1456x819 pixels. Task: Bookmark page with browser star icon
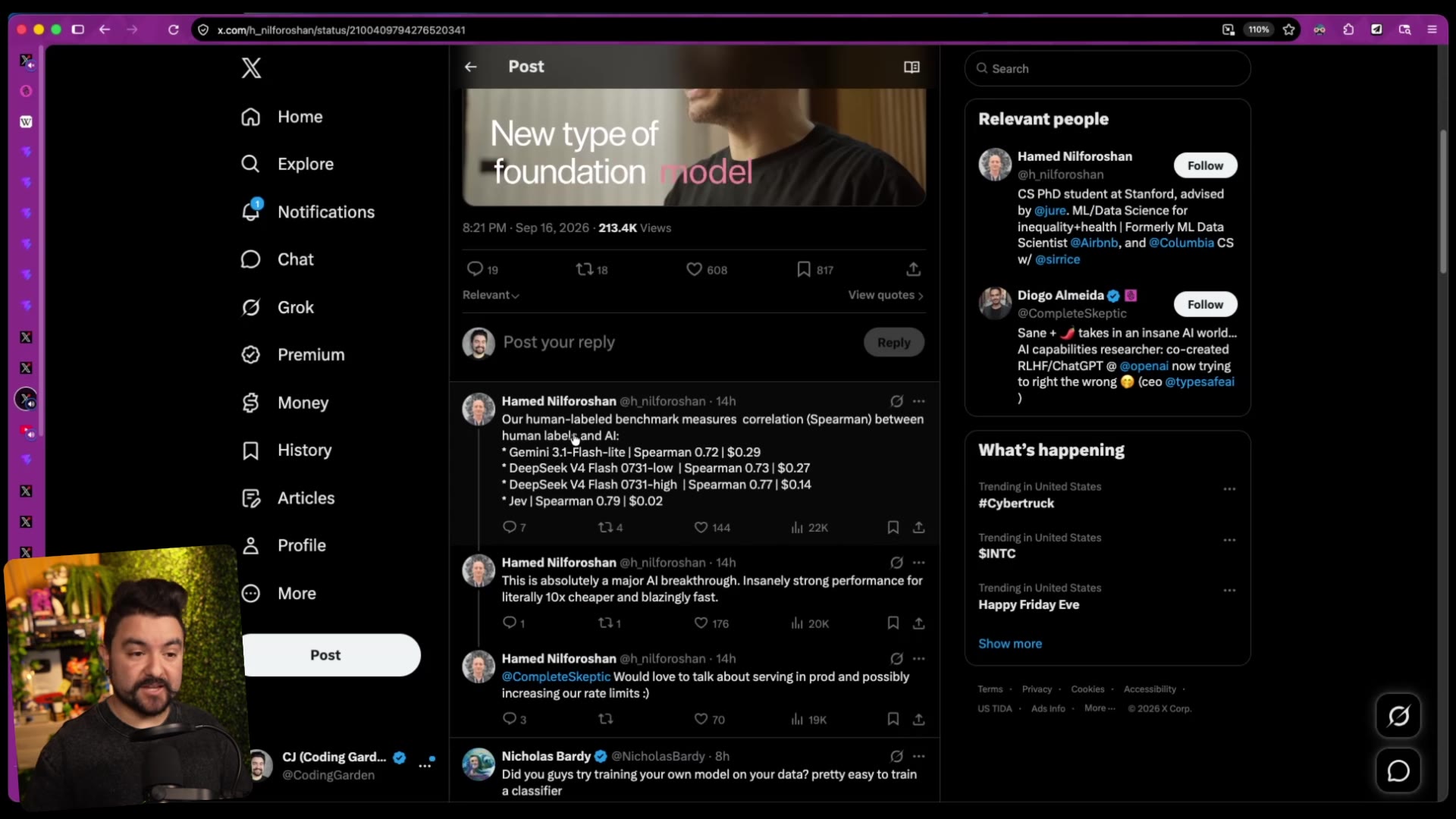(1288, 30)
